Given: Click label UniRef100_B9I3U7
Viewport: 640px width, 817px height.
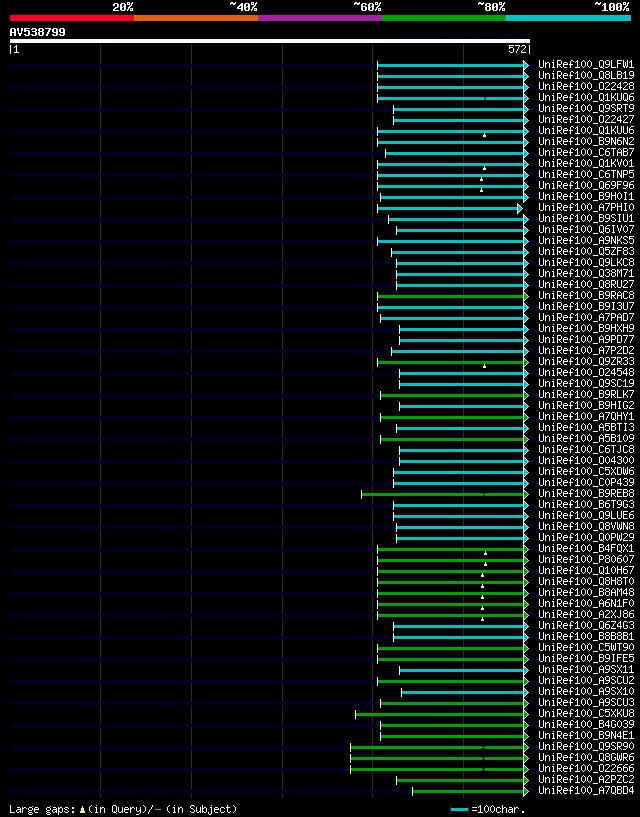Looking at the screenshot, I should pos(586,306).
